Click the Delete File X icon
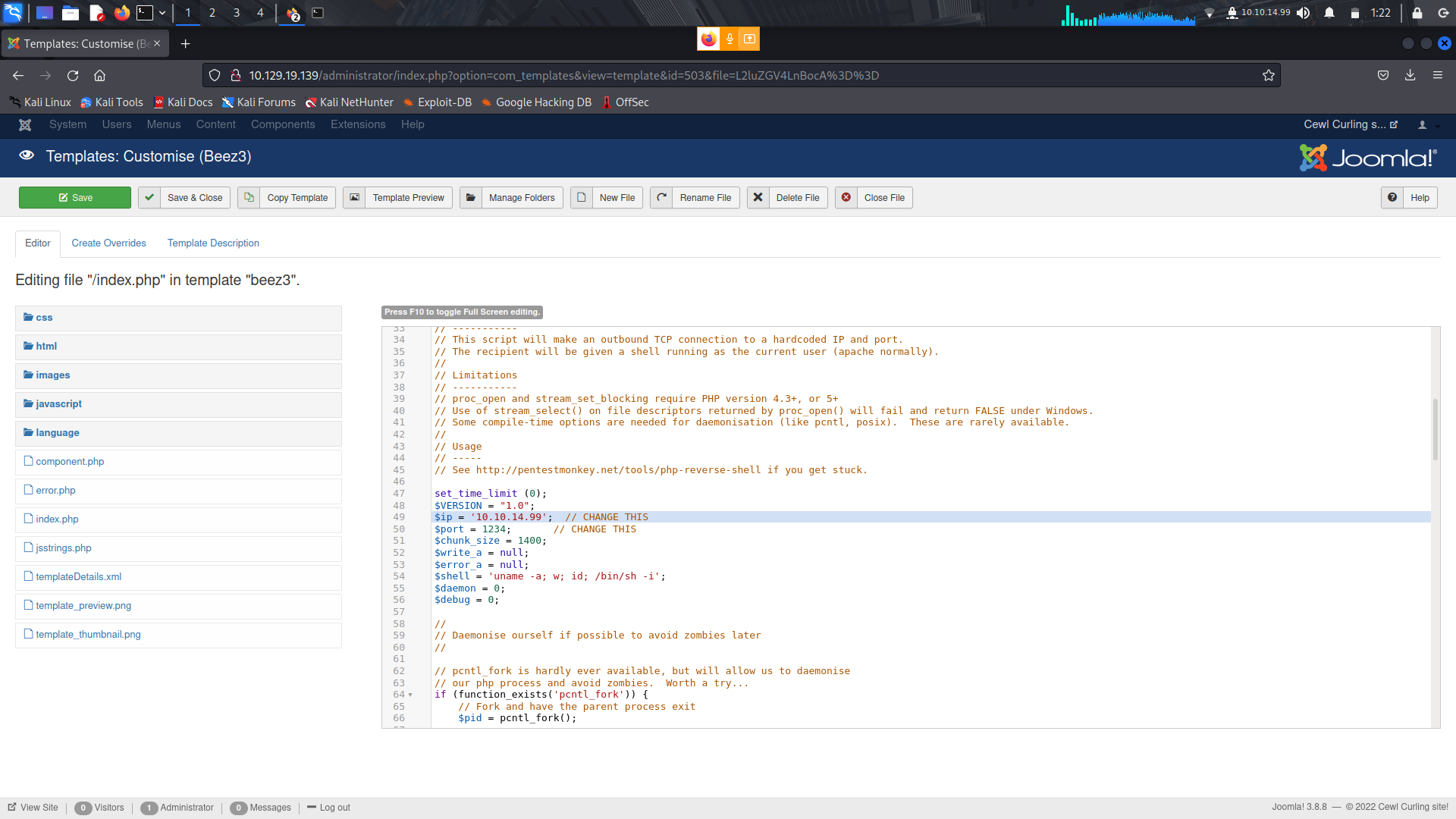This screenshot has height=819, width=1456. tap(758, 198)
